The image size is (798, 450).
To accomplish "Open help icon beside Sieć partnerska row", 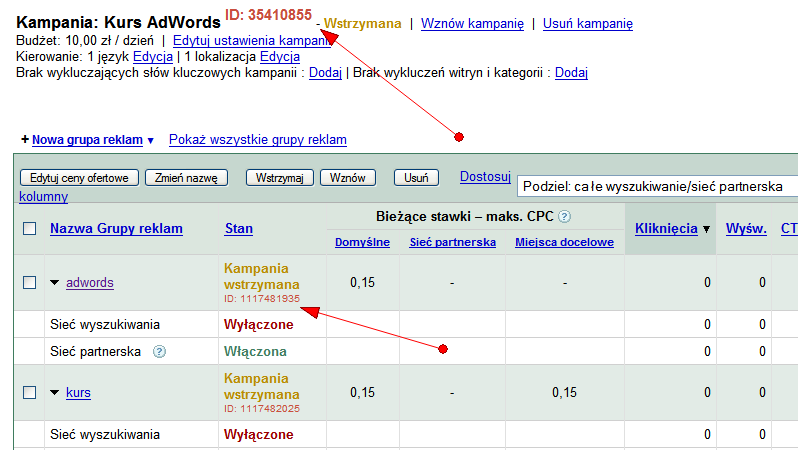I will (x=159, y=352).
